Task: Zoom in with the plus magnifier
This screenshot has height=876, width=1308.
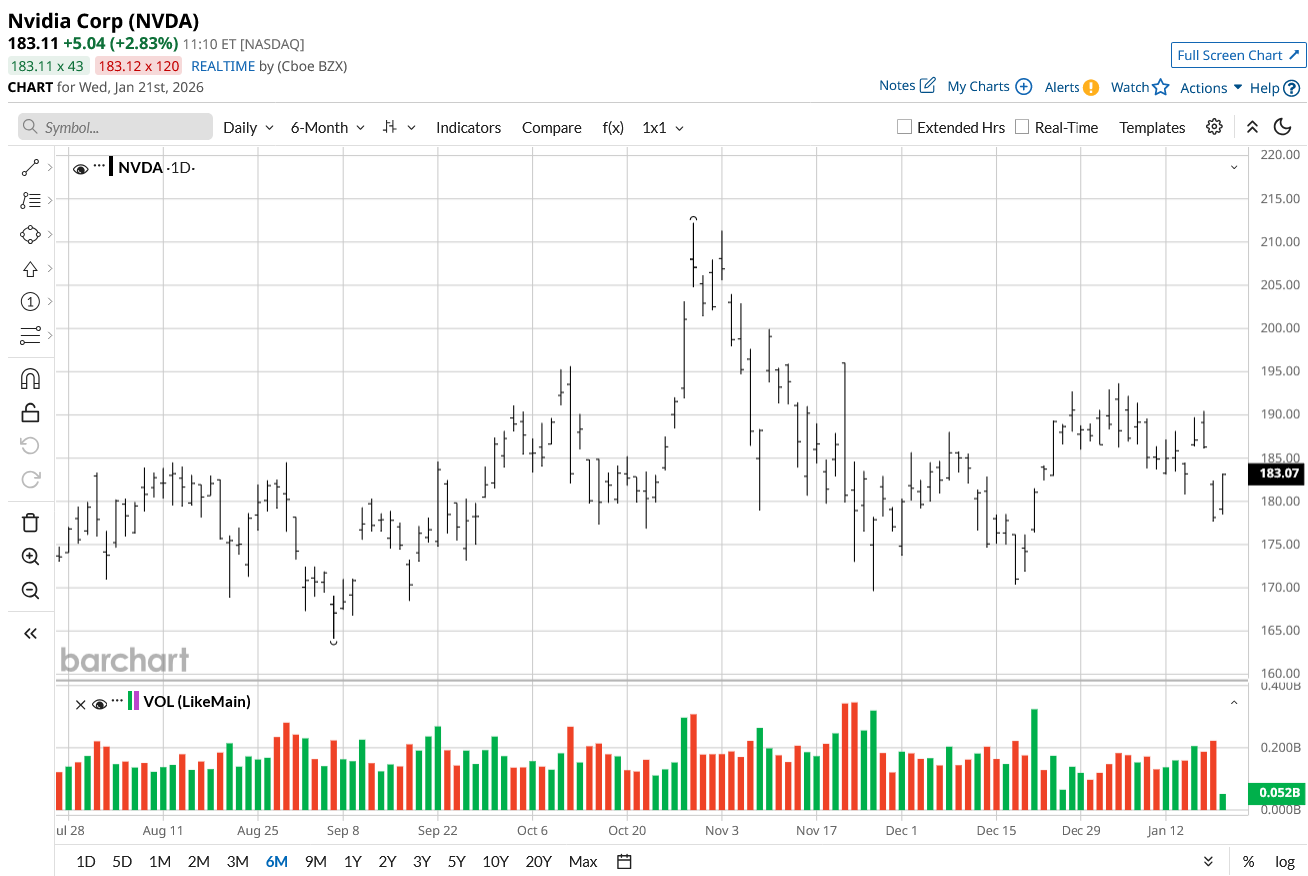Action: 30,556
